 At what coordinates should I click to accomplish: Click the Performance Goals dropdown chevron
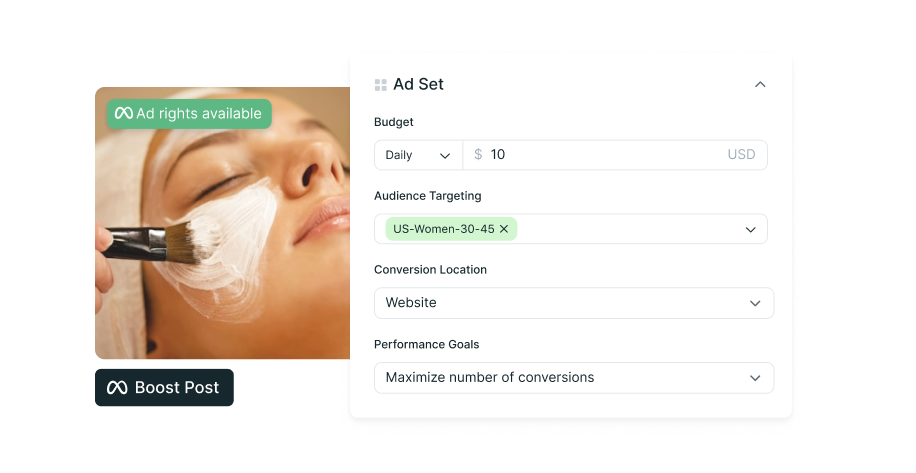coord(755,378)
